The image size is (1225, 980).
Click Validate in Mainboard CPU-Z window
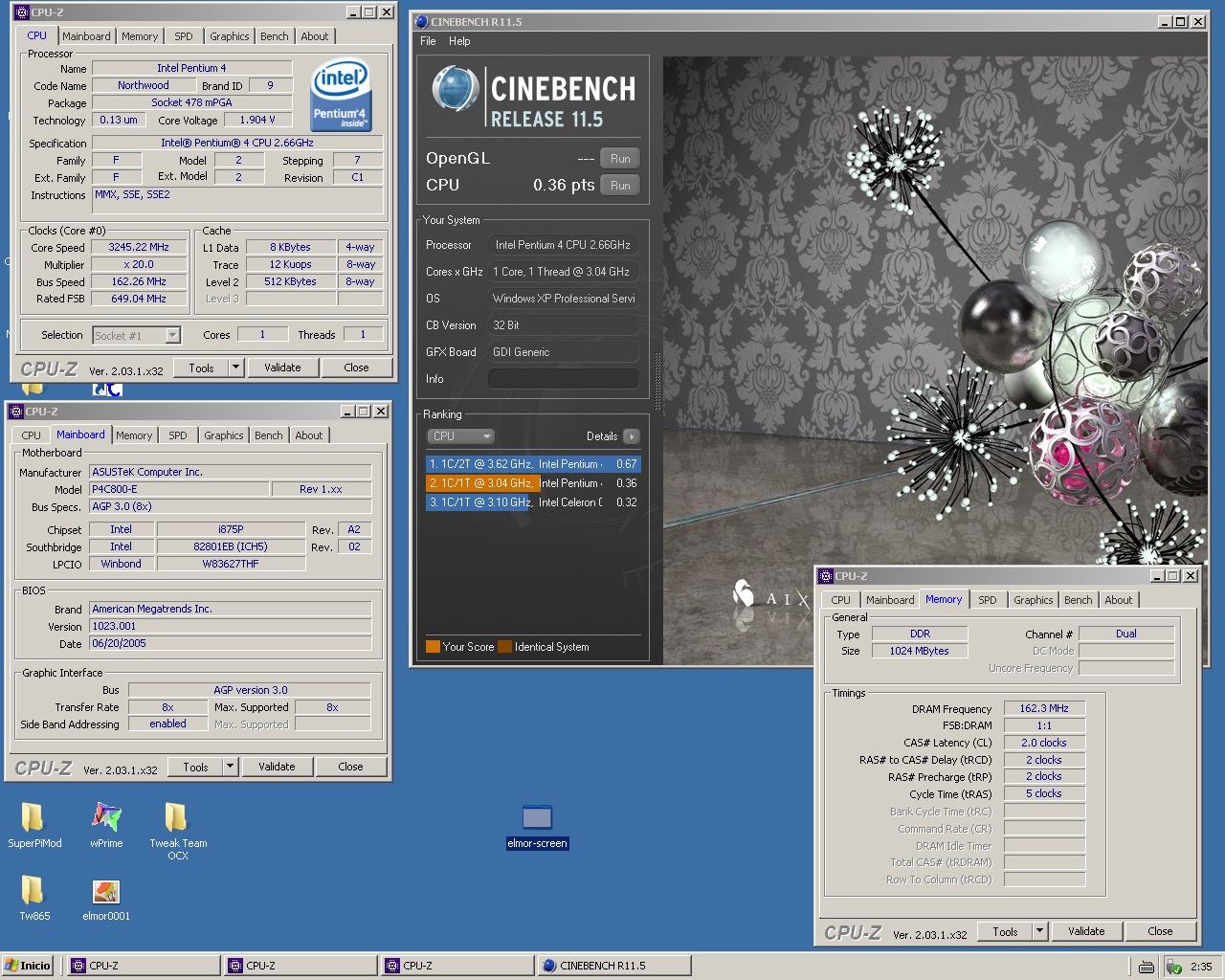277,767
